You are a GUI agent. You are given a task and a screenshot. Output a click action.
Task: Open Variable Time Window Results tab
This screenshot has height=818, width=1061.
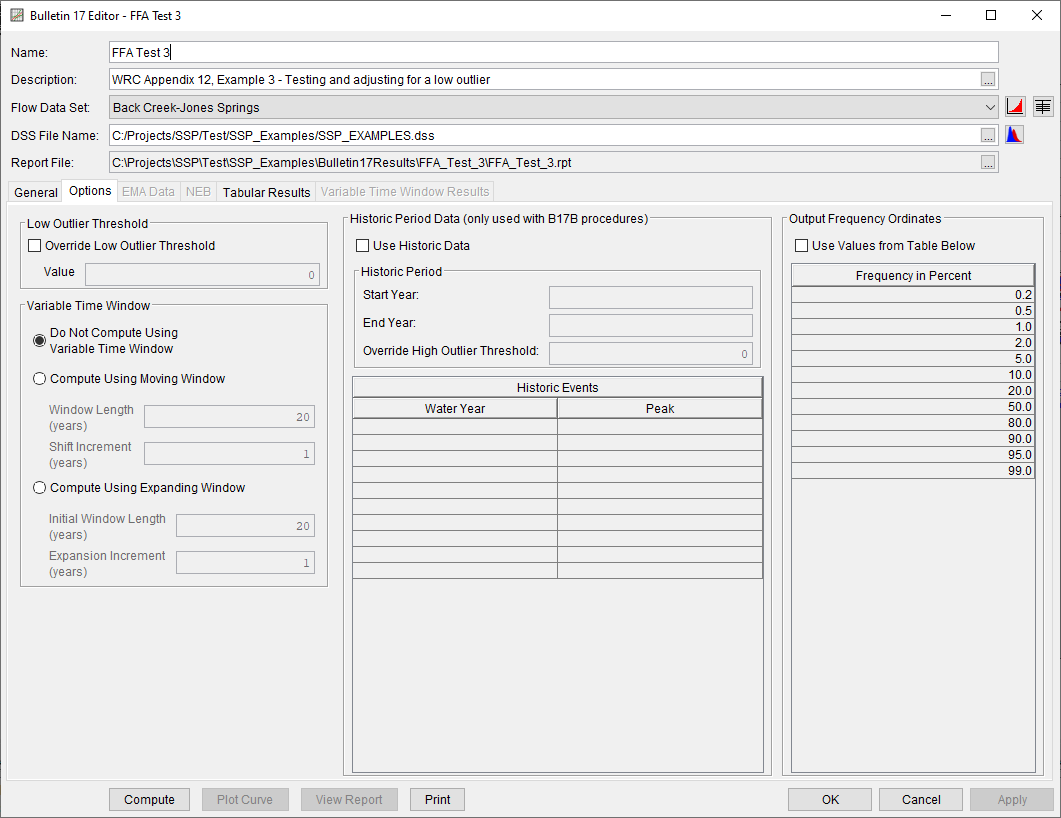coord(405,192)
